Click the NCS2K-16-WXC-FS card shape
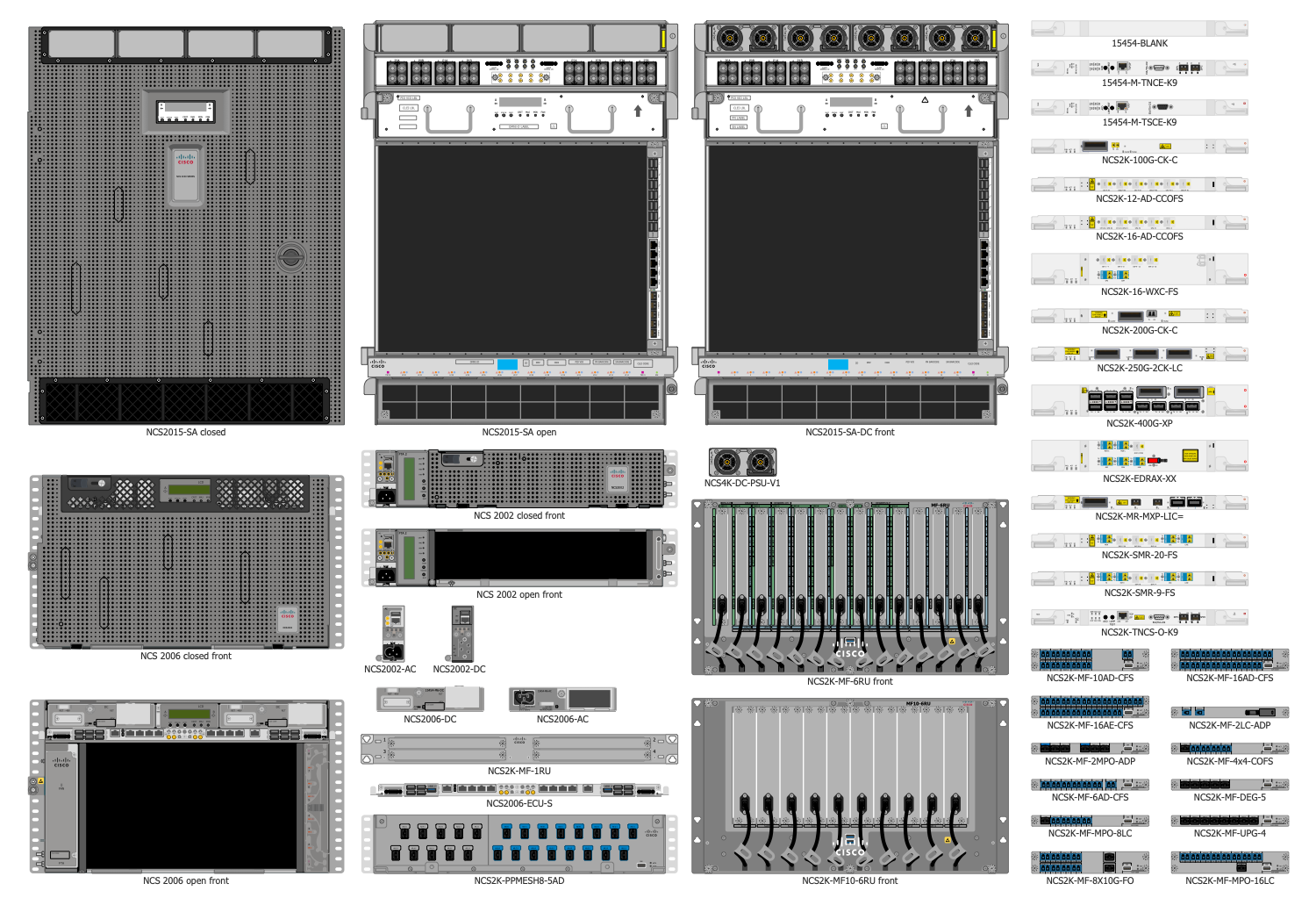Viewport: 1316px width, 905px height. [x=1140, y=269]
